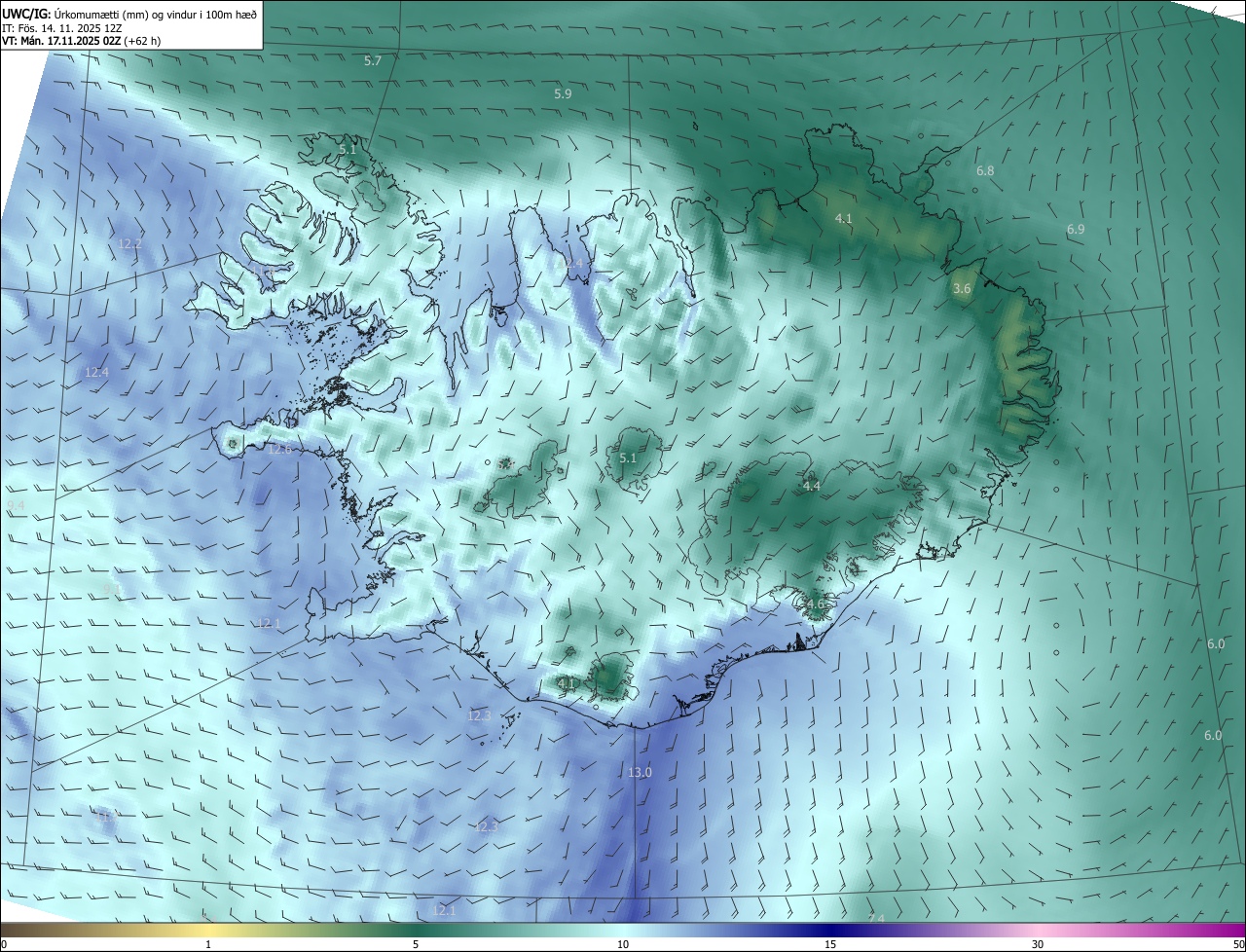Click the 'IT: Fös. 14. 11. 2025 12Z' line

[61, 28]
